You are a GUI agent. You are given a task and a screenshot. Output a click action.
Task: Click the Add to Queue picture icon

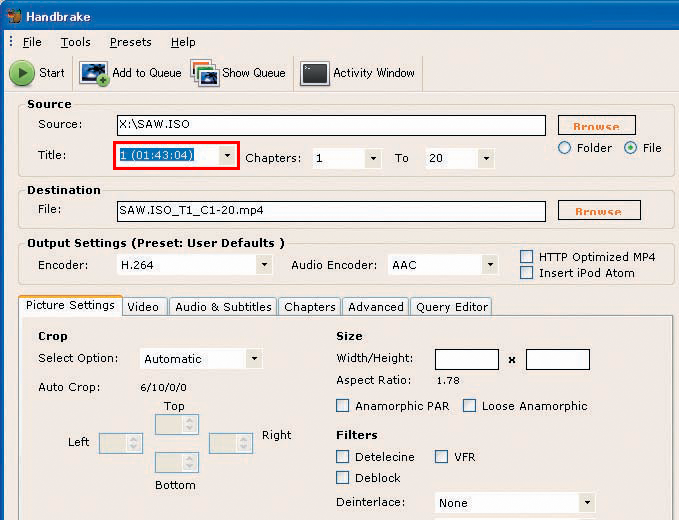[x=94, y=73]
